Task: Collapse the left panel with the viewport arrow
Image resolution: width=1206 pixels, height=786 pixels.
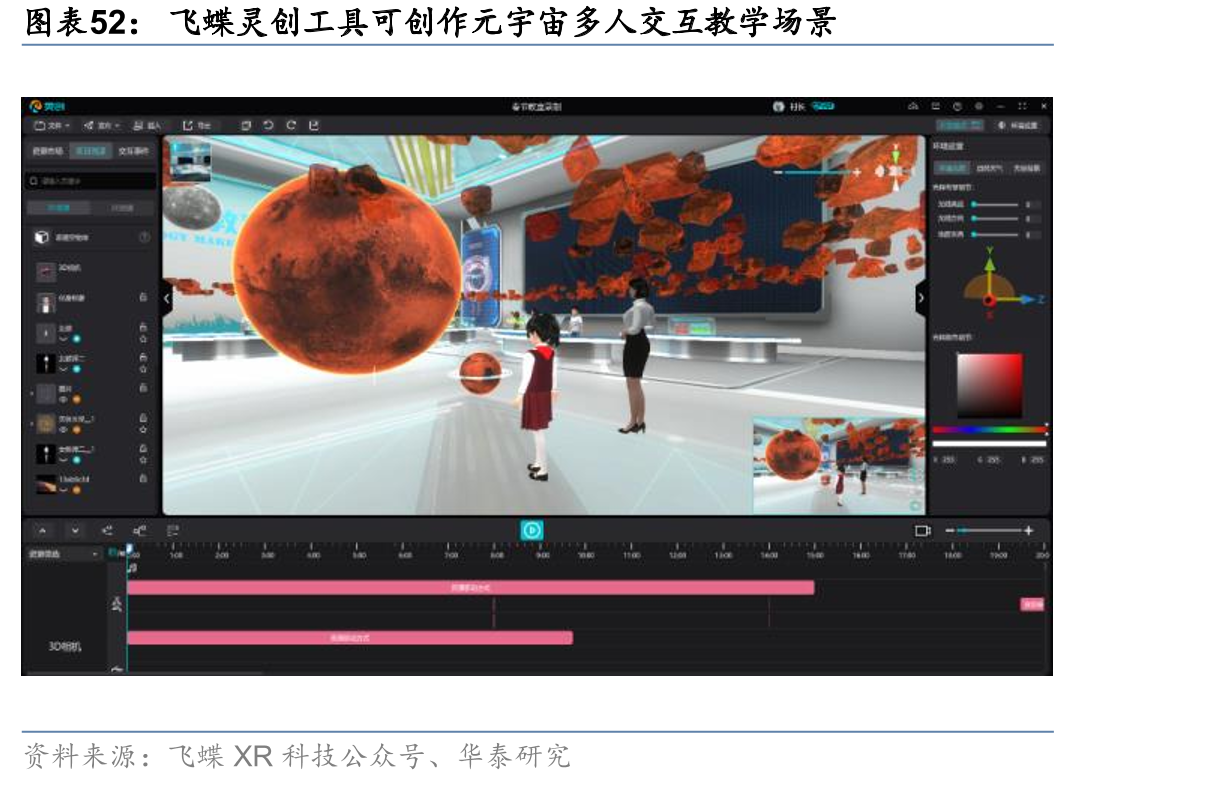Action: [168, 297]
